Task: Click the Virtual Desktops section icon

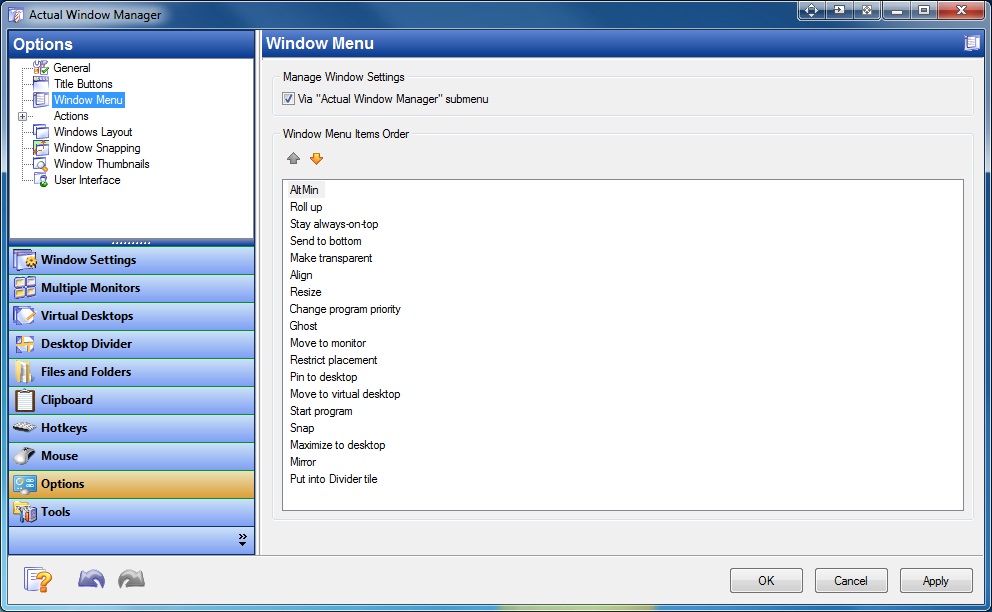Action: pos(25,316)
